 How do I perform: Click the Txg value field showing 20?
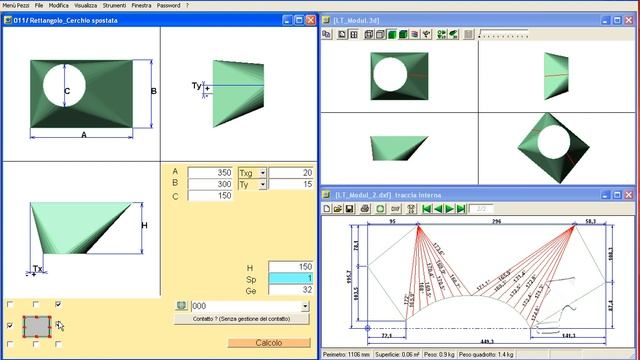[291, 173]
